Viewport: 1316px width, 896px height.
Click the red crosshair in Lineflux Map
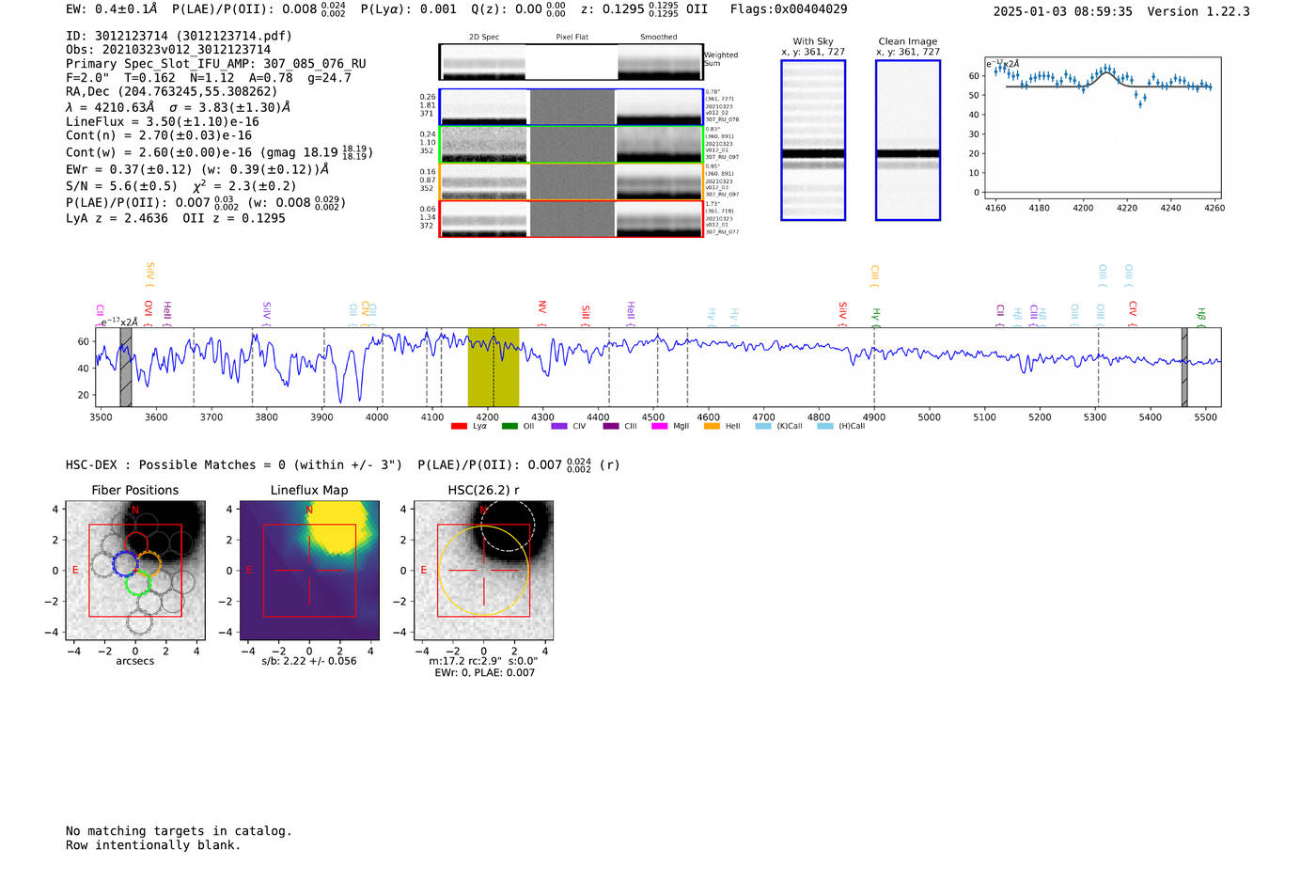coord(309,571)
